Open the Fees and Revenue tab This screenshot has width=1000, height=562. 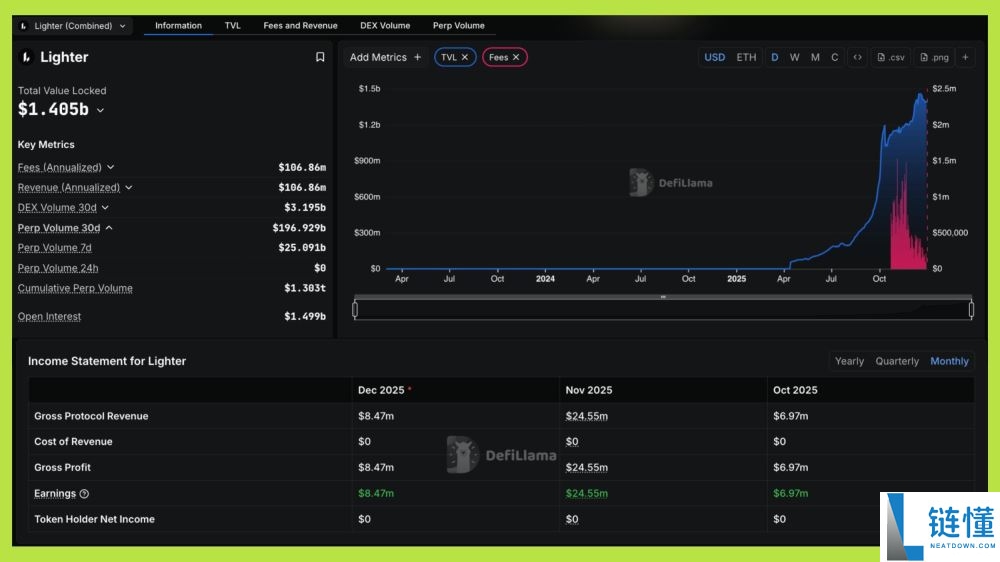click(x=300, y=26)
